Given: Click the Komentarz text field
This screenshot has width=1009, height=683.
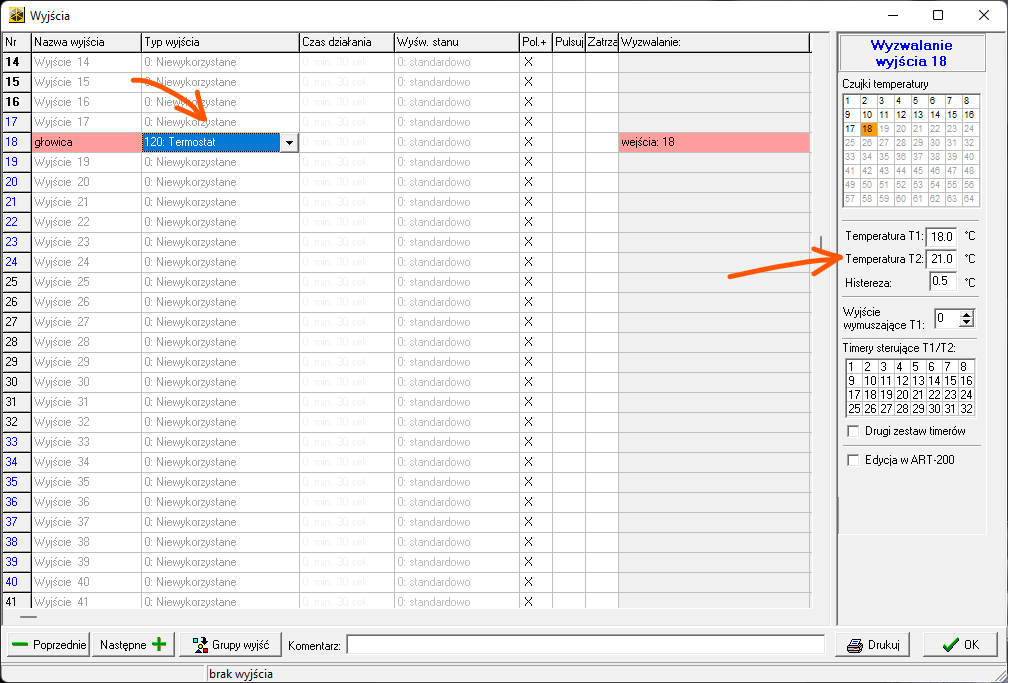Looking at the screenshot, I should [585, 645].
